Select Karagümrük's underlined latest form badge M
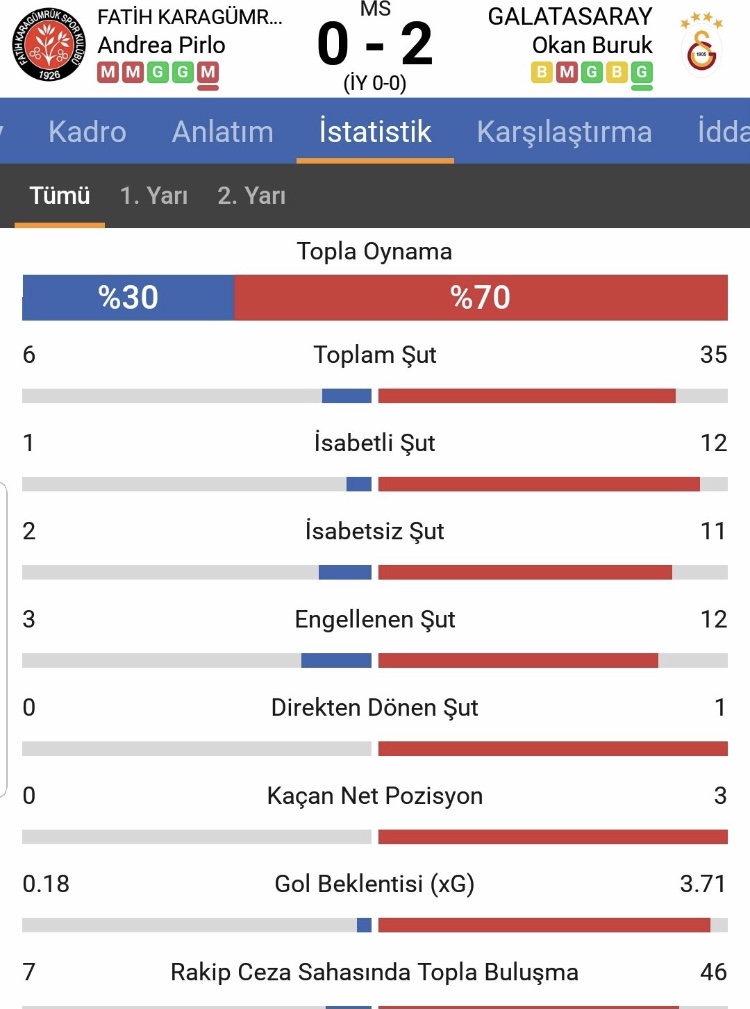The width and height of the screenshot is (750, 1009). tap(207, 73)
